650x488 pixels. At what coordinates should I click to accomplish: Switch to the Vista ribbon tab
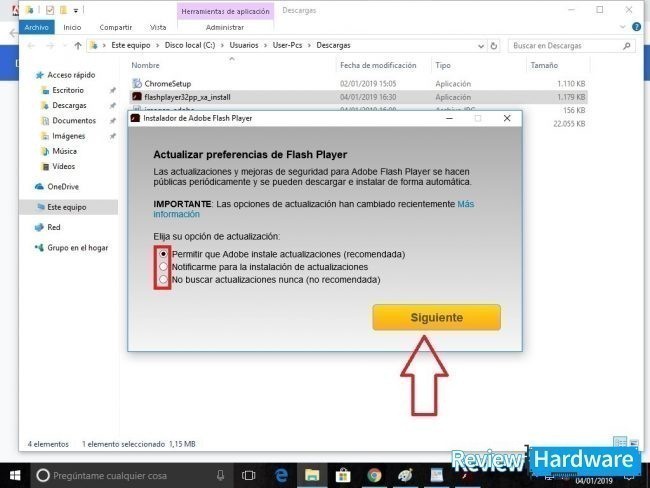(158, 27)
